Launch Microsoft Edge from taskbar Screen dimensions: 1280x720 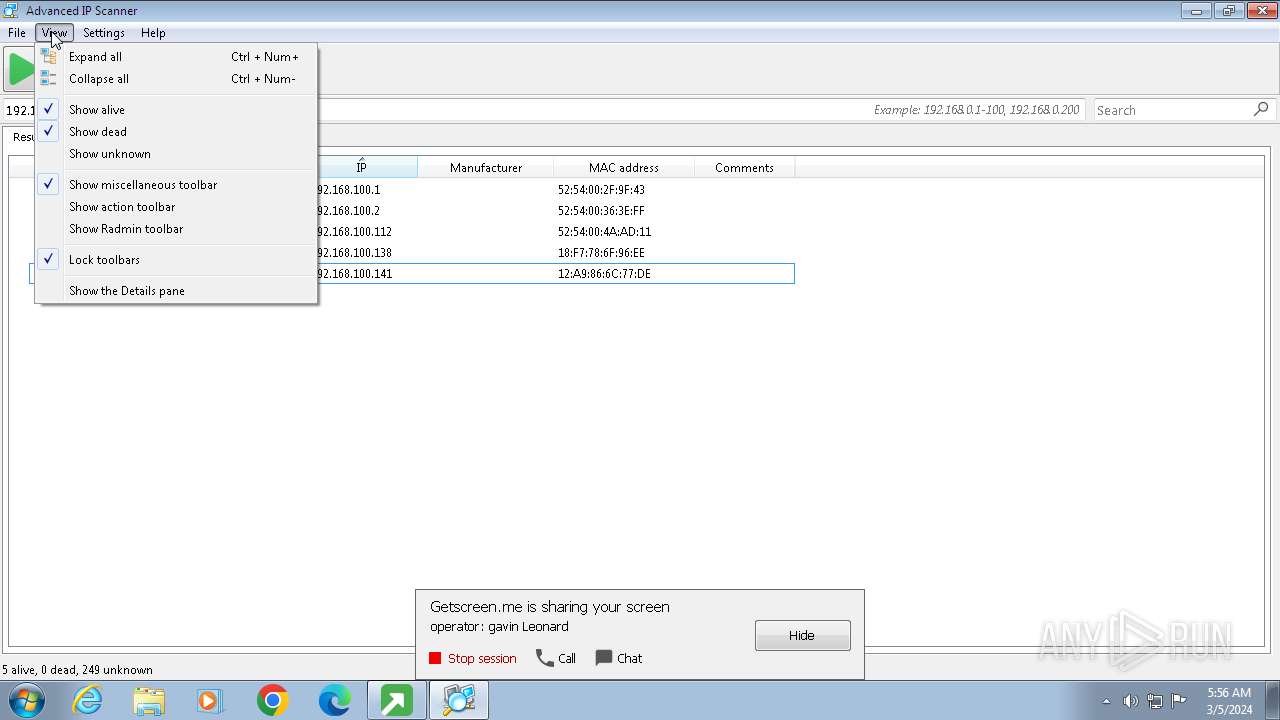click(334, 700)
